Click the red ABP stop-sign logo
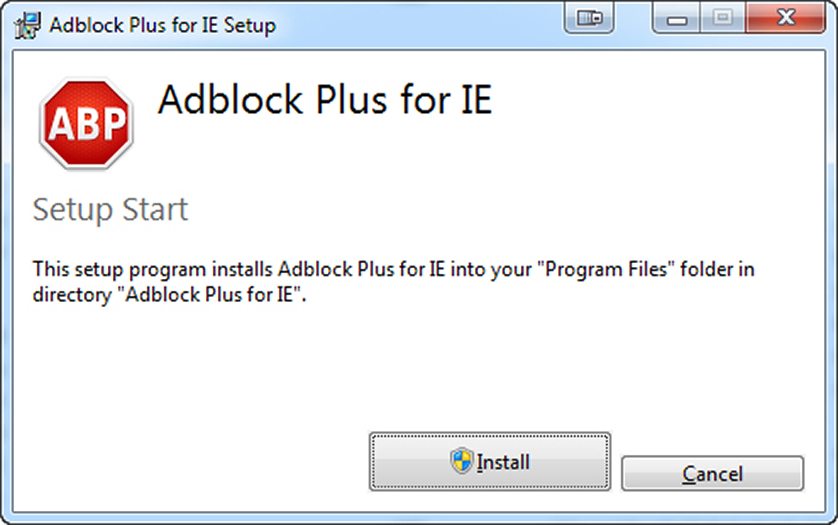Image resolution: width=838 pixels, height=525 pixels. click(x=87, y=124)
